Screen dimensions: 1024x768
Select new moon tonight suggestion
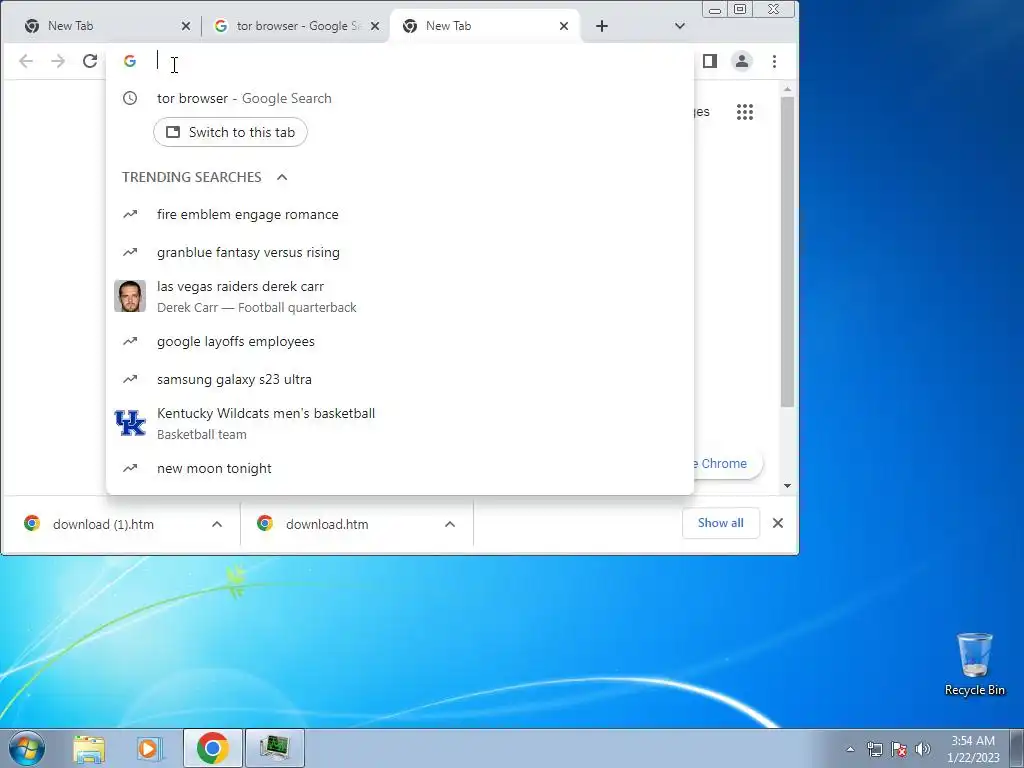click(400, 468)
